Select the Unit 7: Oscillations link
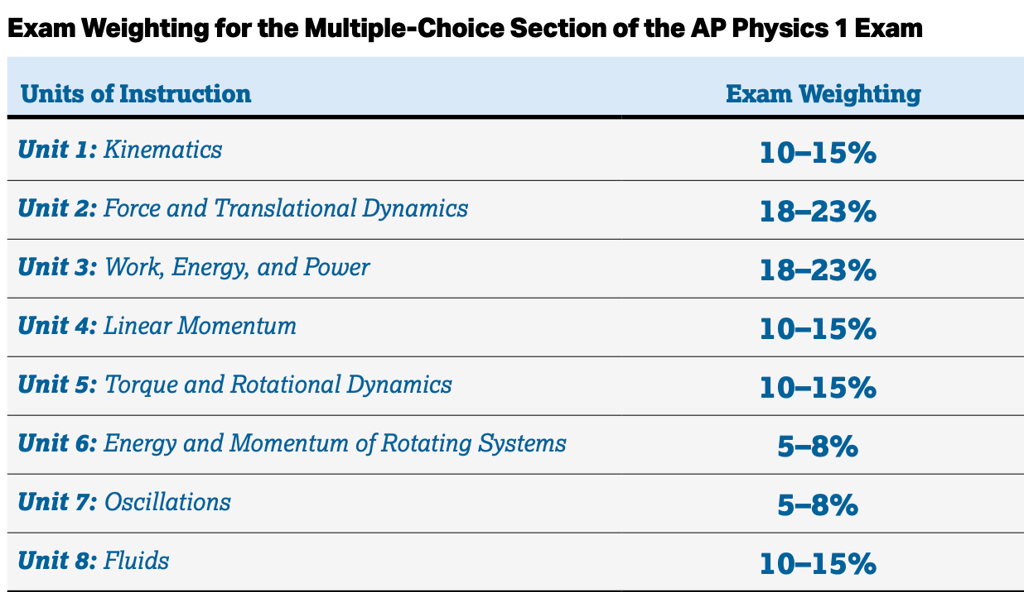This screenshot has height=592, width=1024. (x=124, y=502)
